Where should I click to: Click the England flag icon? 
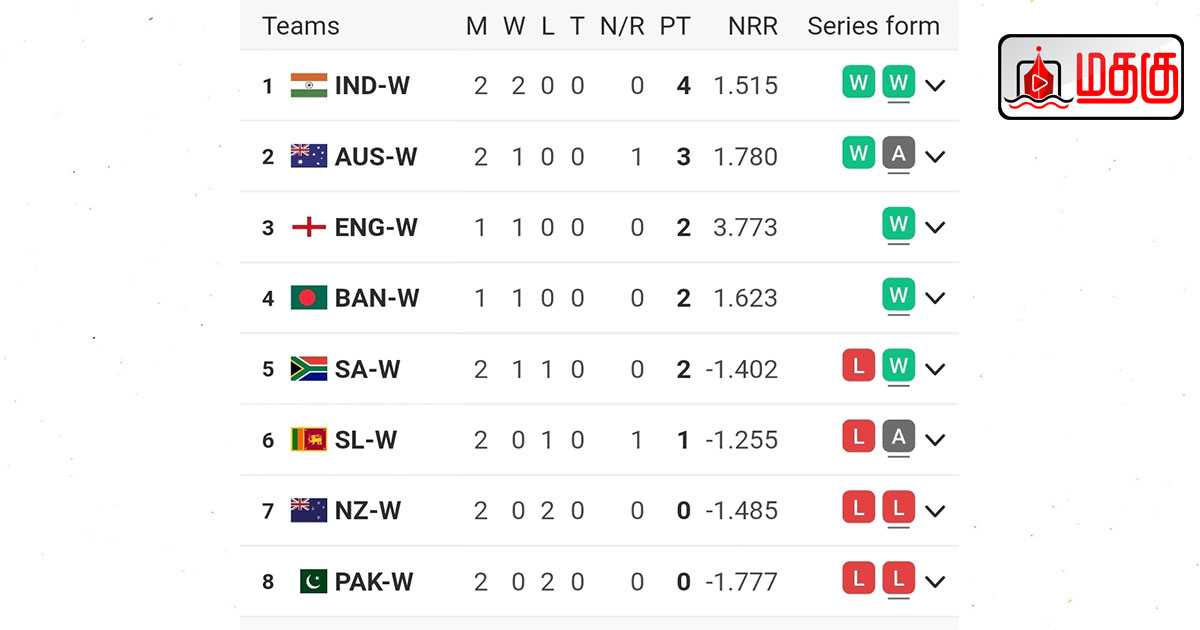point(309,228)
